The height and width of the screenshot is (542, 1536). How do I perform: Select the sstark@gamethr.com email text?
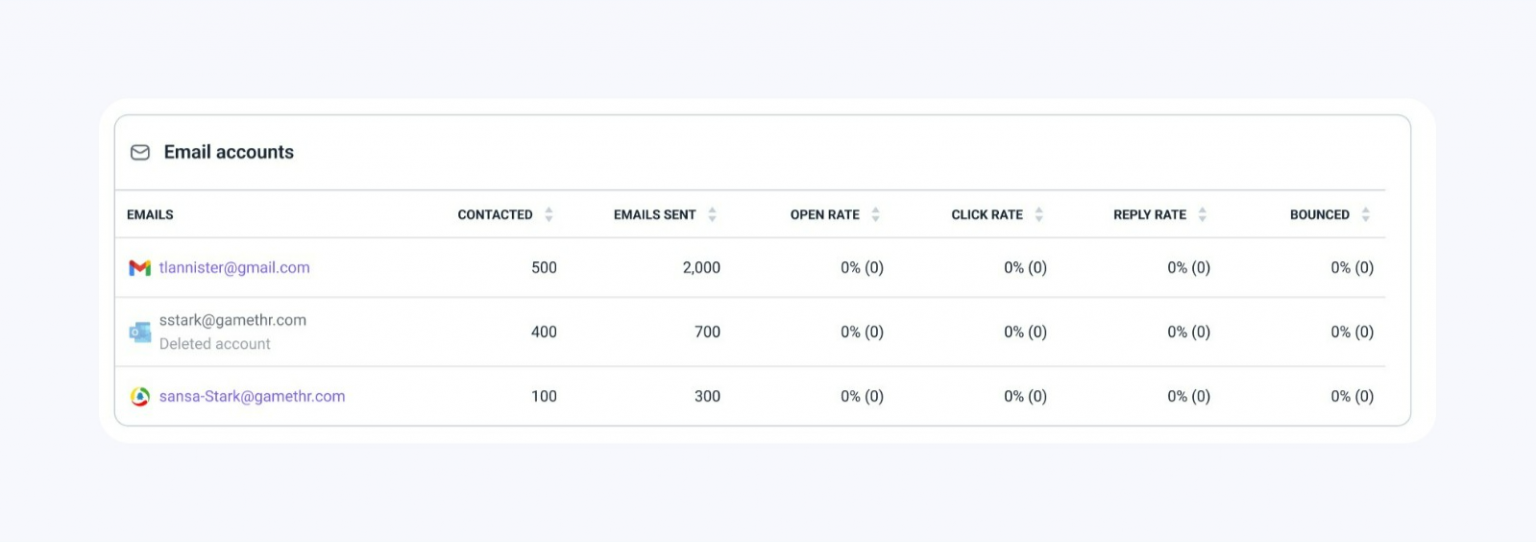coord(233,320)
